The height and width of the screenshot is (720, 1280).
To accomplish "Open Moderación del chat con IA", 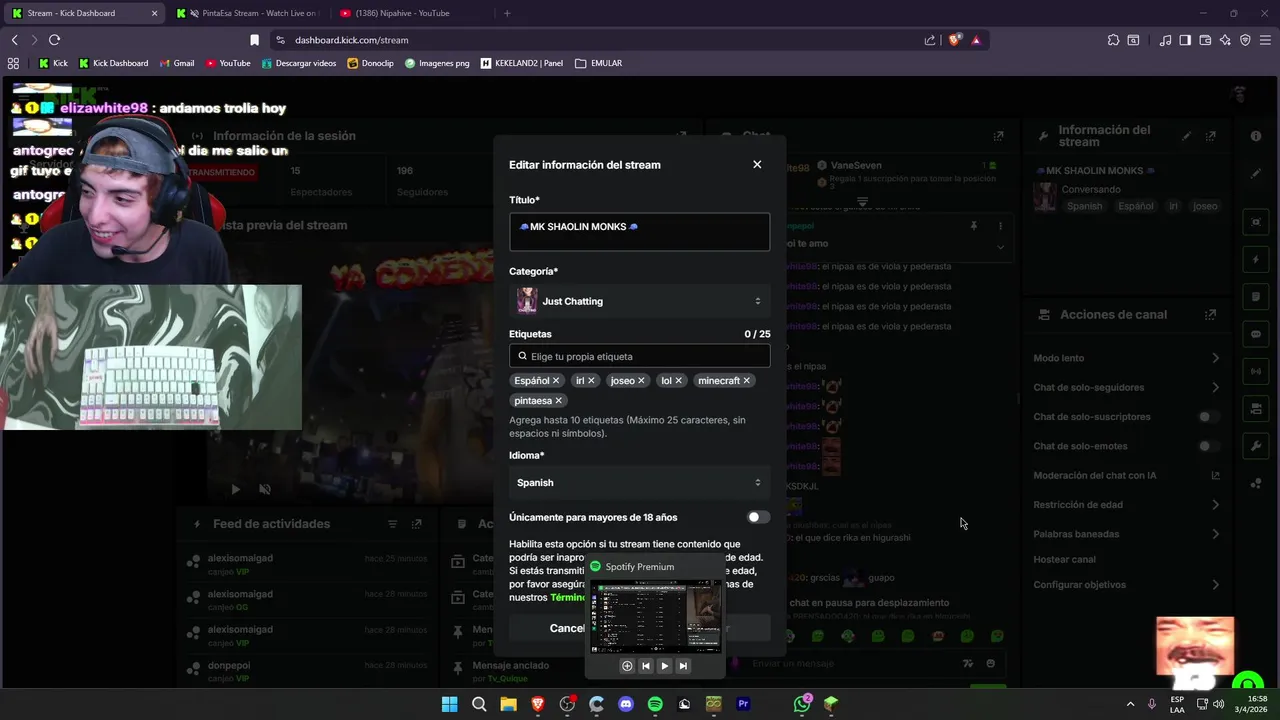I will [1126, 475].
